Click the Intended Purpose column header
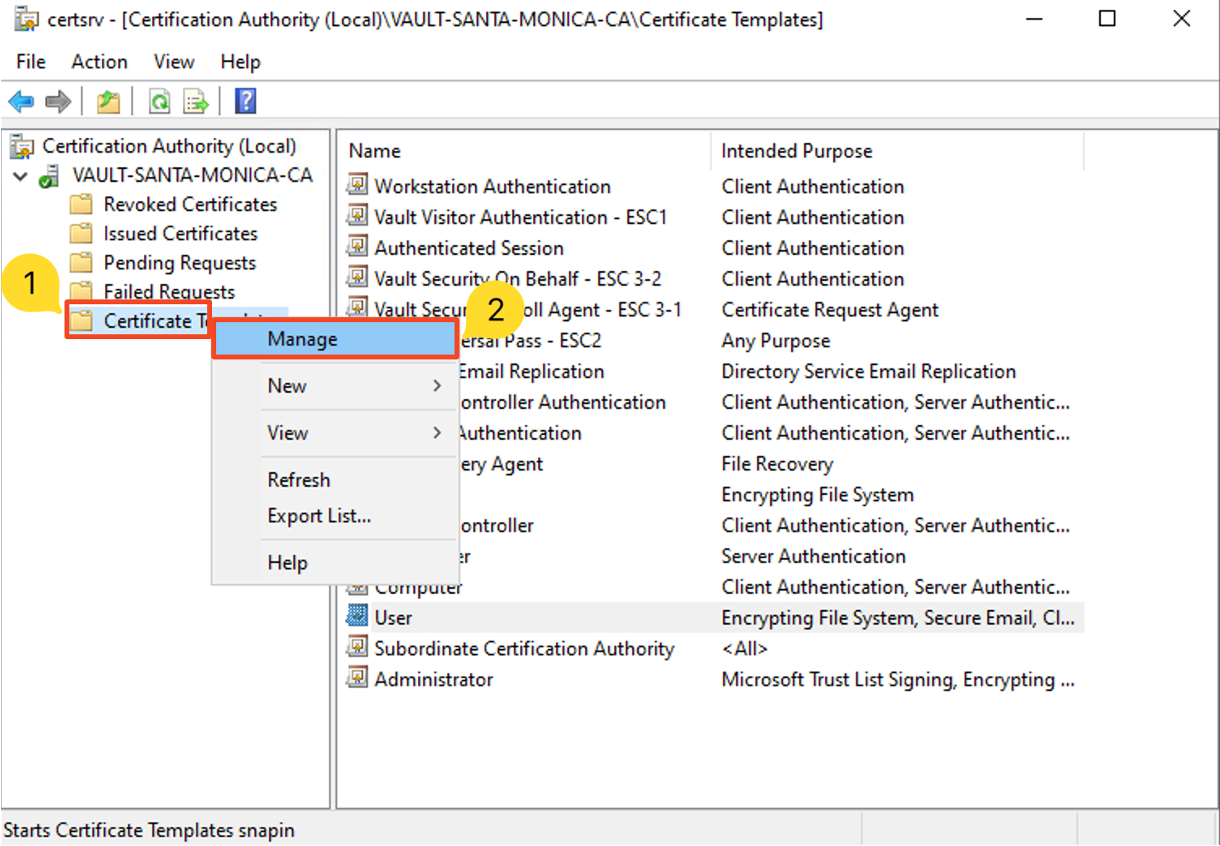 [796, 151]
